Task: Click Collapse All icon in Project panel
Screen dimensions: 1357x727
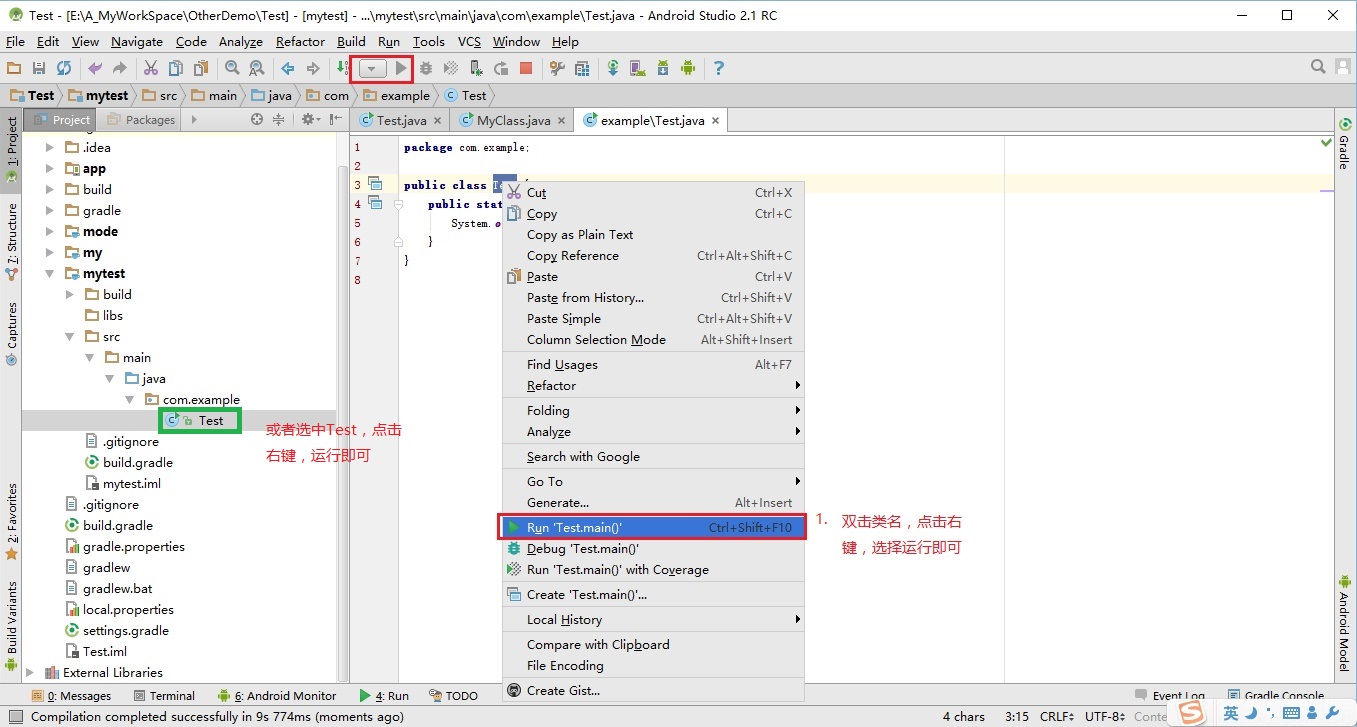Action: click(279, 119)
